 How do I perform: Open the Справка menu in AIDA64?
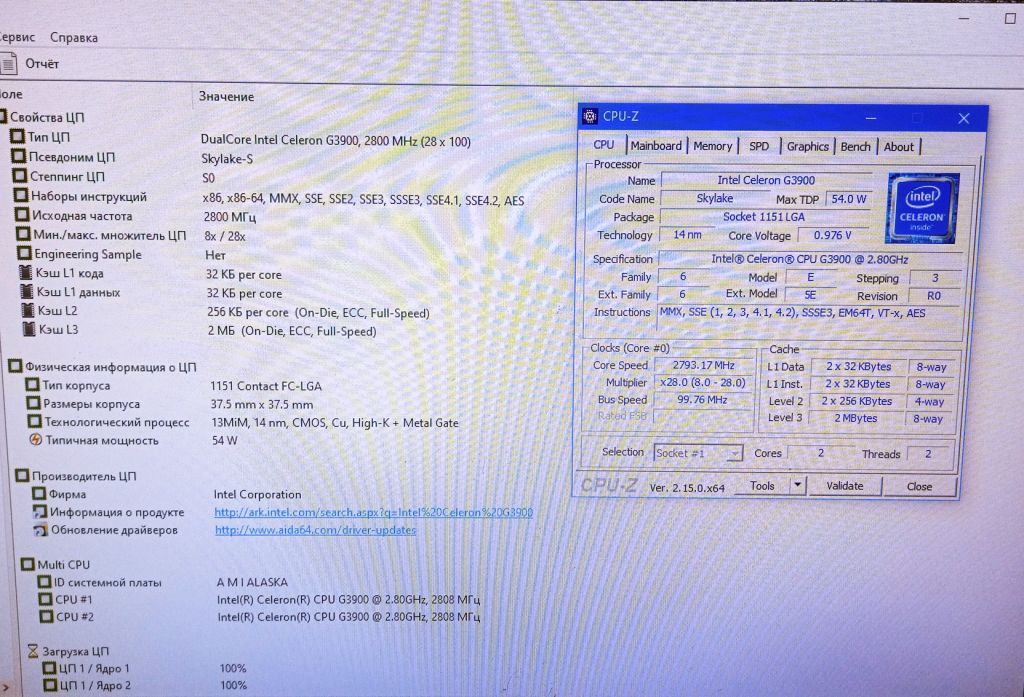tap(74, 37)
